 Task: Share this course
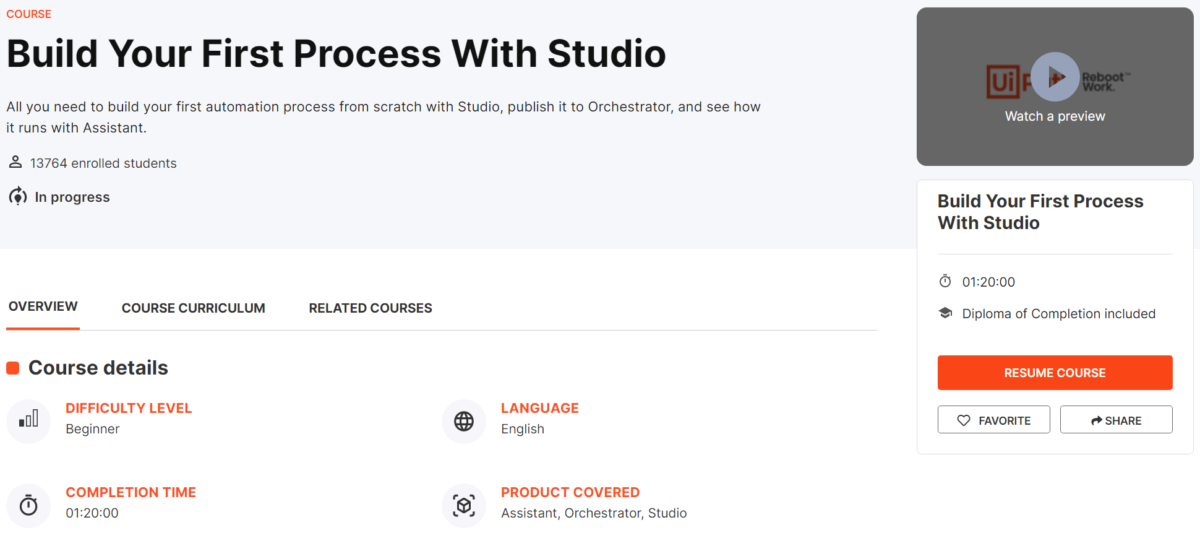pos(1116,420)
